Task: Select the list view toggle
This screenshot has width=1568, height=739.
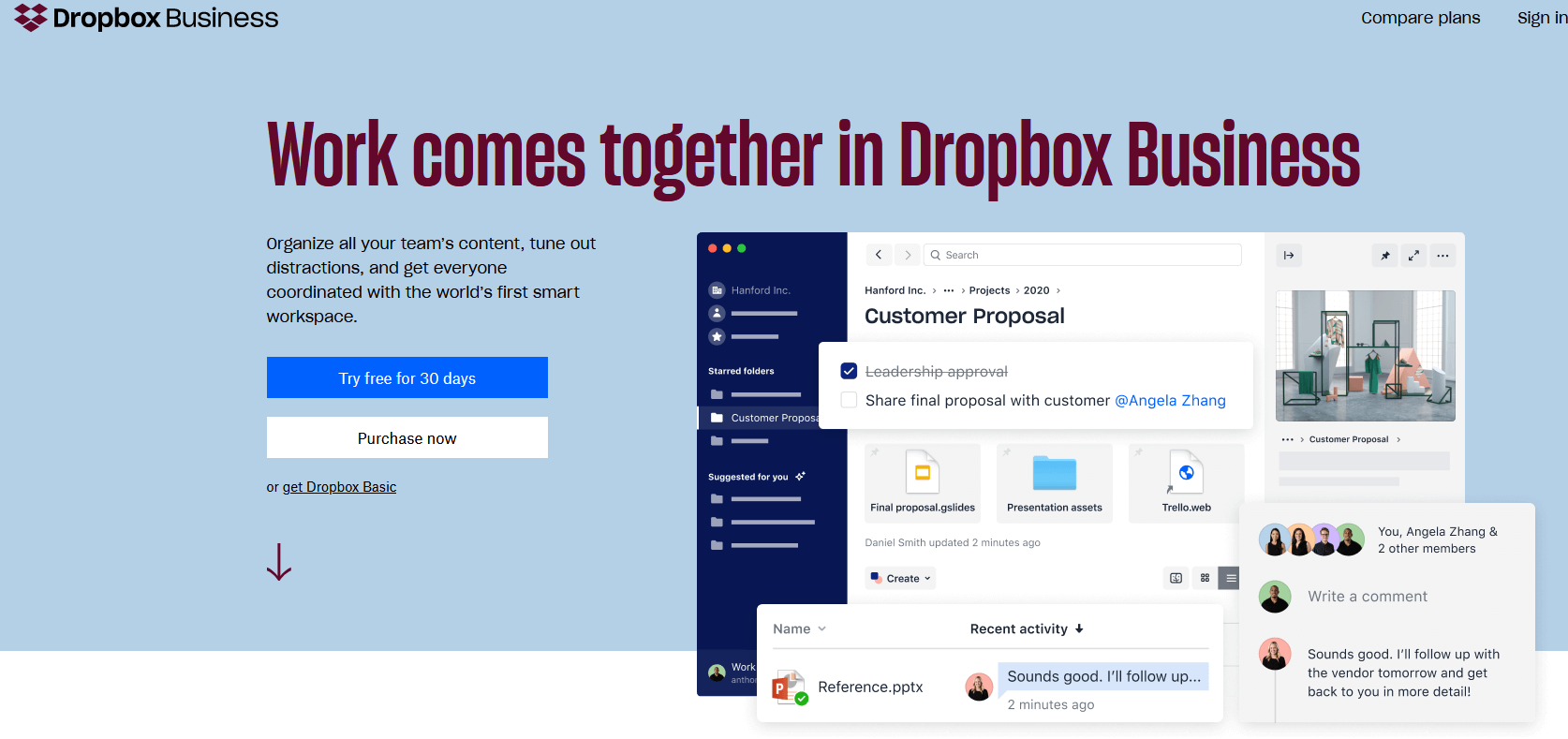Action: pos(1230,578)
